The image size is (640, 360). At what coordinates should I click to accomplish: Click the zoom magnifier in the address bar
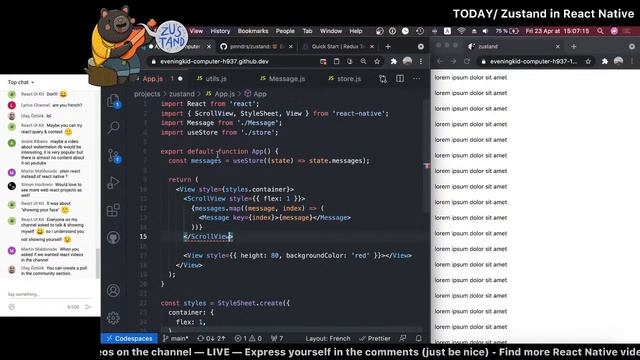[x=363, y=61]
